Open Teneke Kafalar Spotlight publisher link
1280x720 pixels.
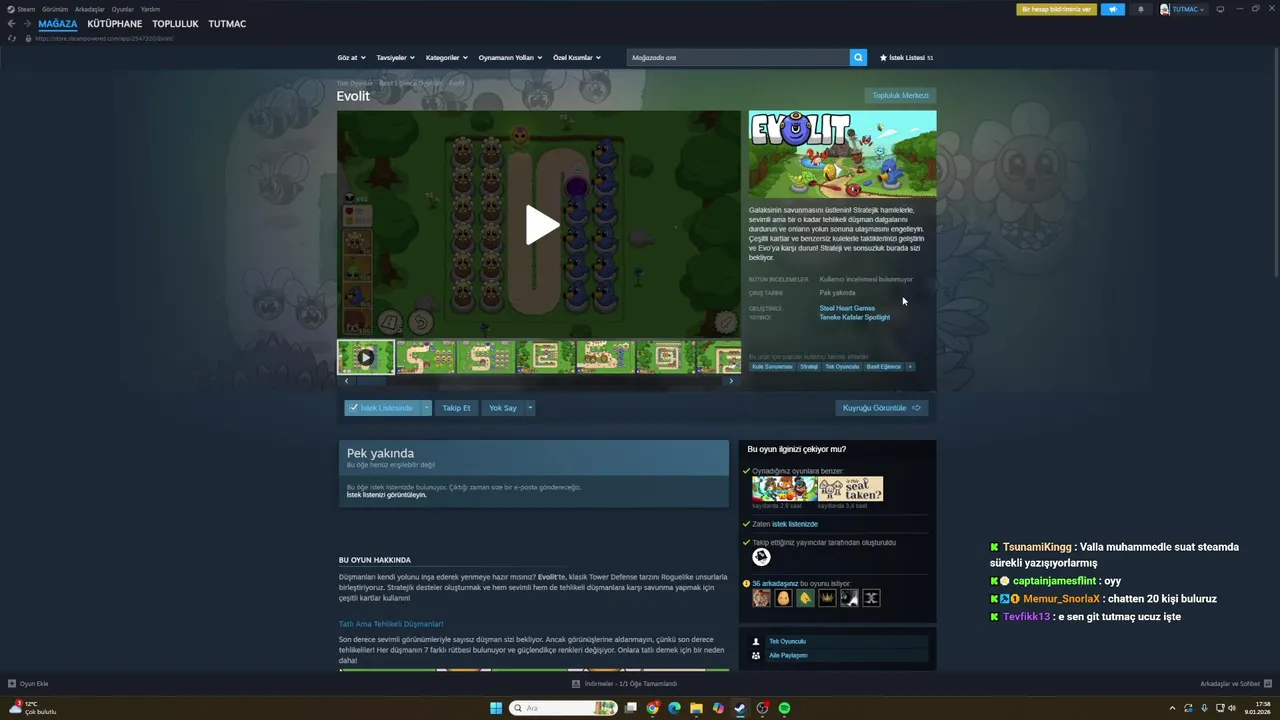click(x=854, y=317)
